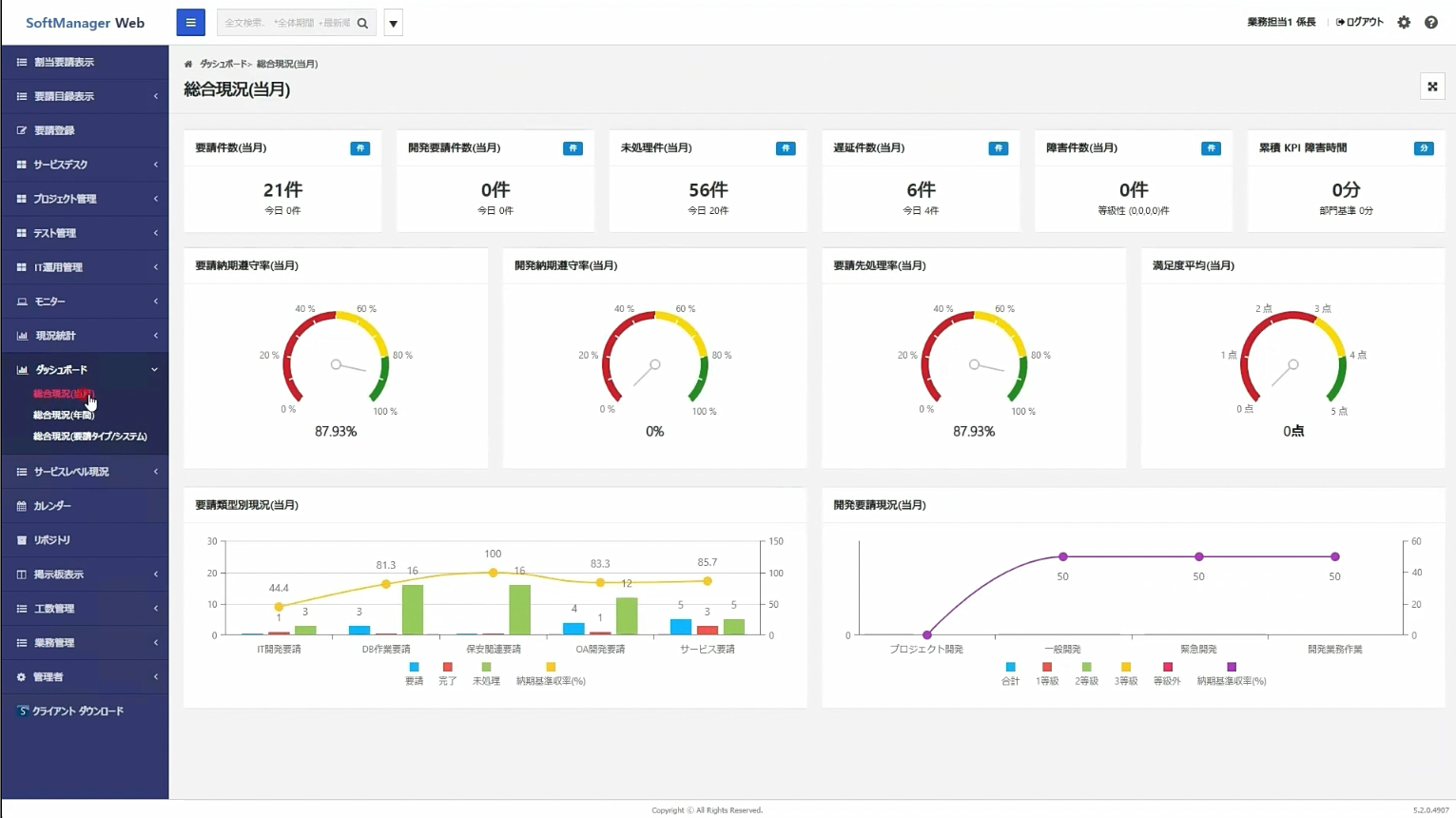This screenshot has height=818, width=1456.
Task: Collapse the ダッシュボード sidebar section
Action: [x=85, y=370]
